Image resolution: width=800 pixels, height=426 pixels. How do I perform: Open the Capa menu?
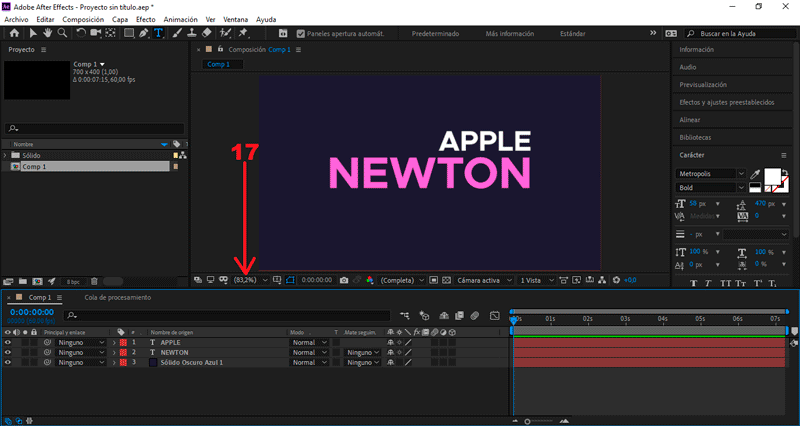click(x=120, y=19)
